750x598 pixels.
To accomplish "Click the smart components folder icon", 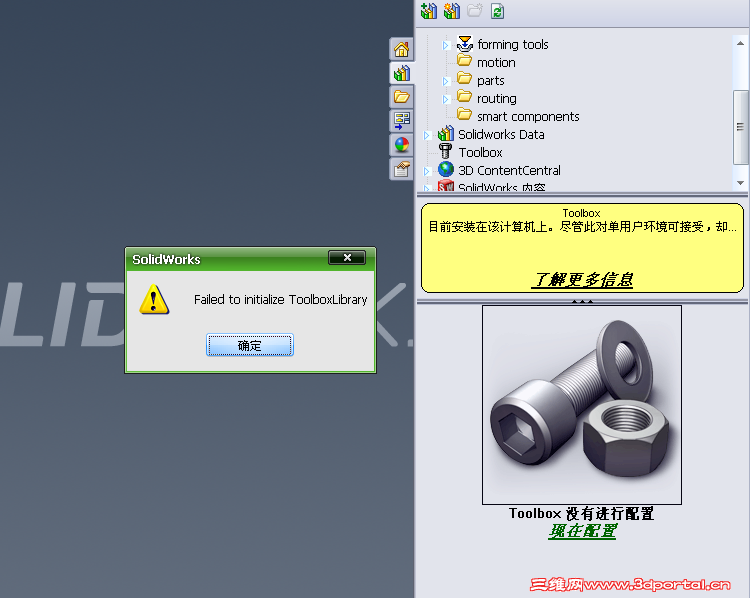I will tap(464, 114).
